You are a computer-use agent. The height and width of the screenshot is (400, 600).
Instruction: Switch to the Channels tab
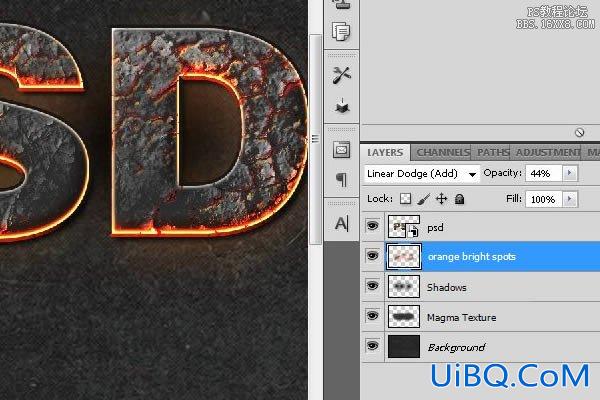tap(442, 152)
